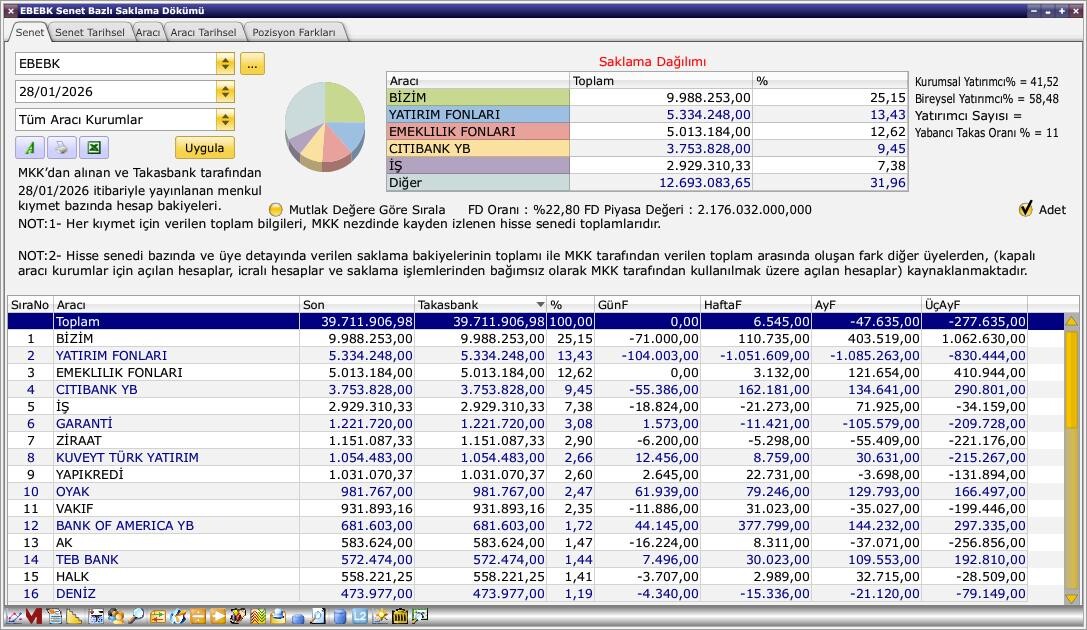Click the BİZİM green color cell in the distribution table
The image size is (1087, 630).
(477, 98)
